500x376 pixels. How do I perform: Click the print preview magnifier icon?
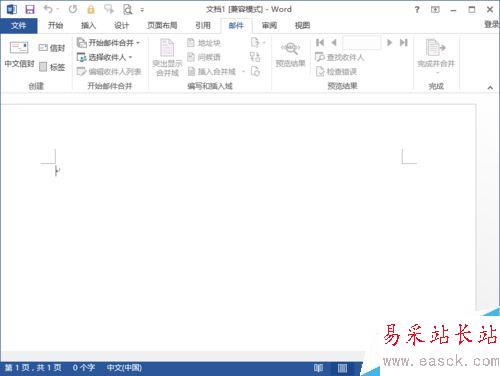click(128, 10)
